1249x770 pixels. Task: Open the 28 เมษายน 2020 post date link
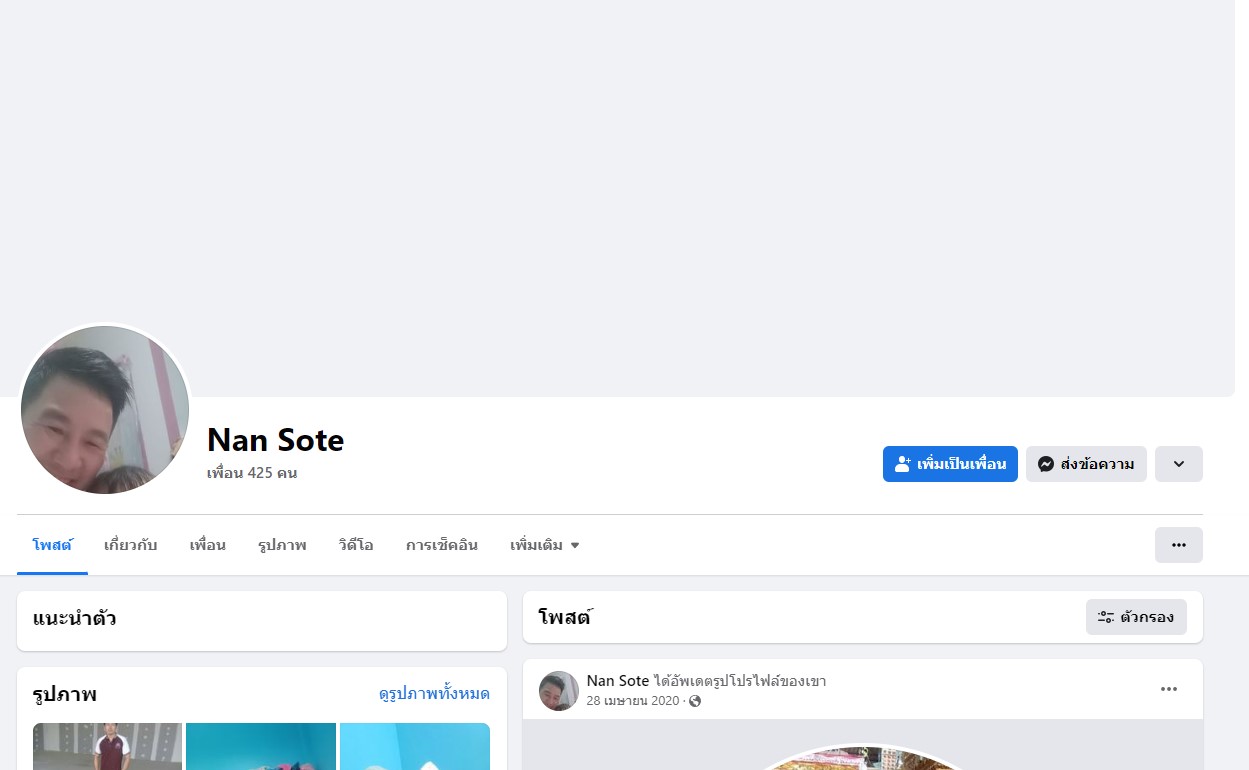coord(633,701)
